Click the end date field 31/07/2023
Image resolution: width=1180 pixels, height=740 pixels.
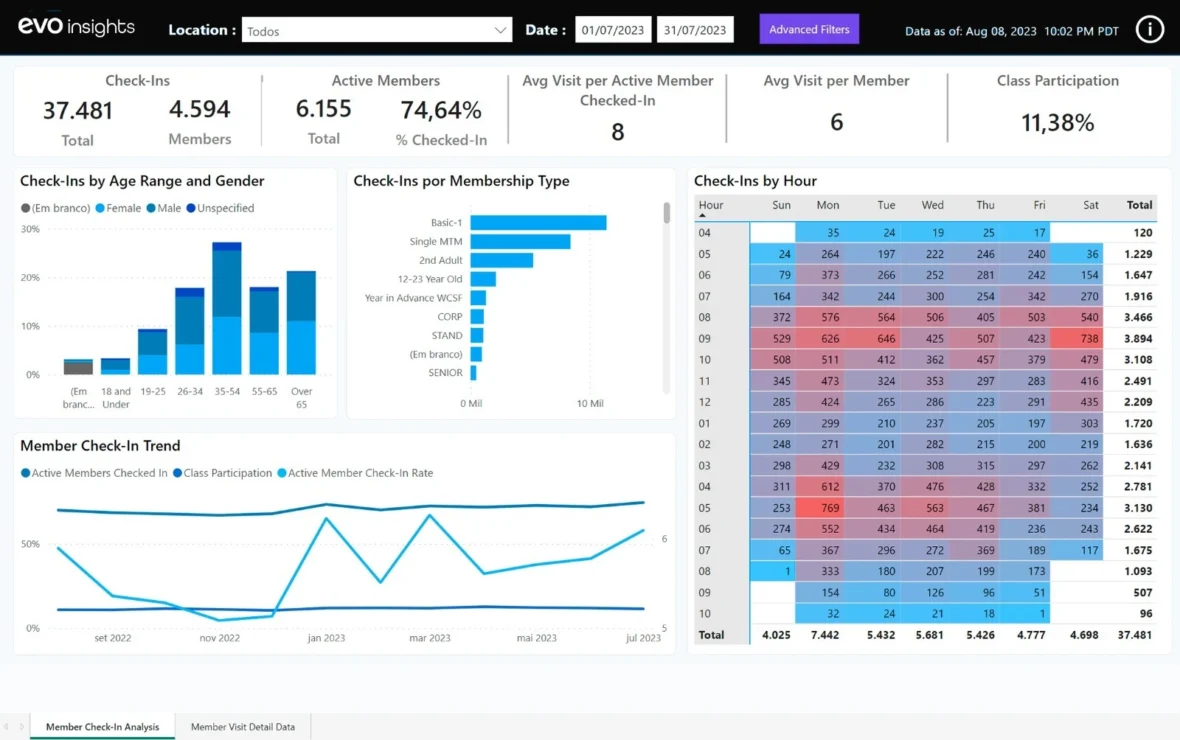click(696, 30)
